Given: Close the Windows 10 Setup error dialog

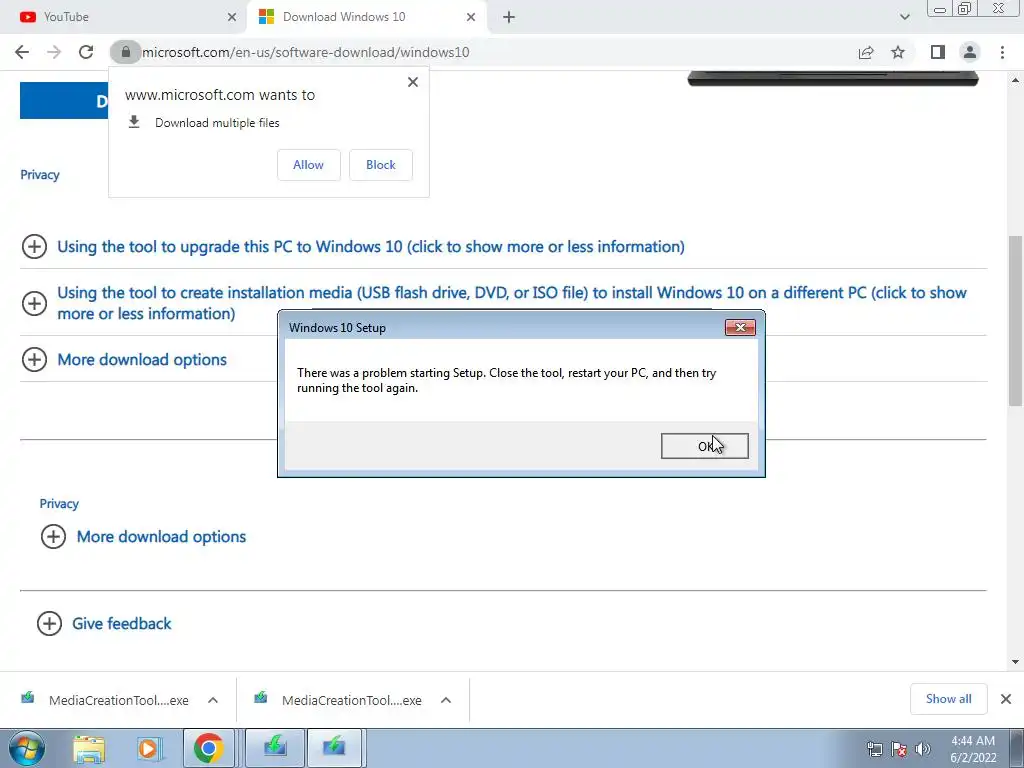Looking at the screenshot, I should pos(740,327).
